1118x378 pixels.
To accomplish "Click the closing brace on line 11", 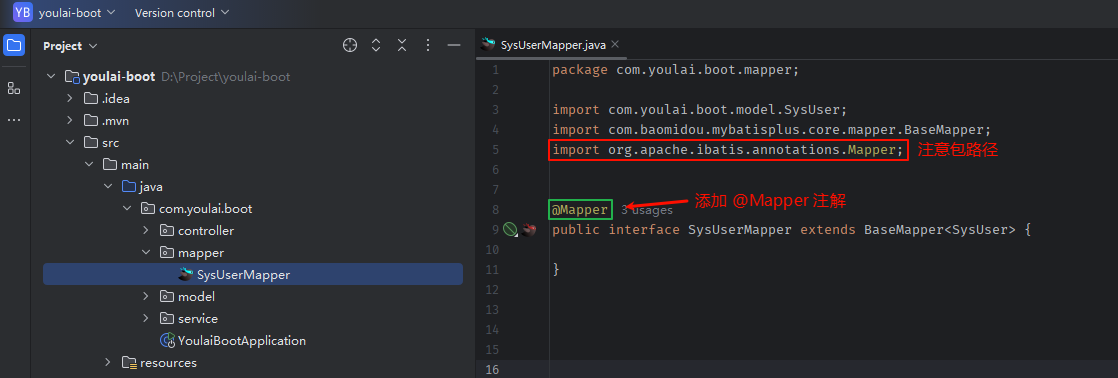I will click(x=556, y=270).
